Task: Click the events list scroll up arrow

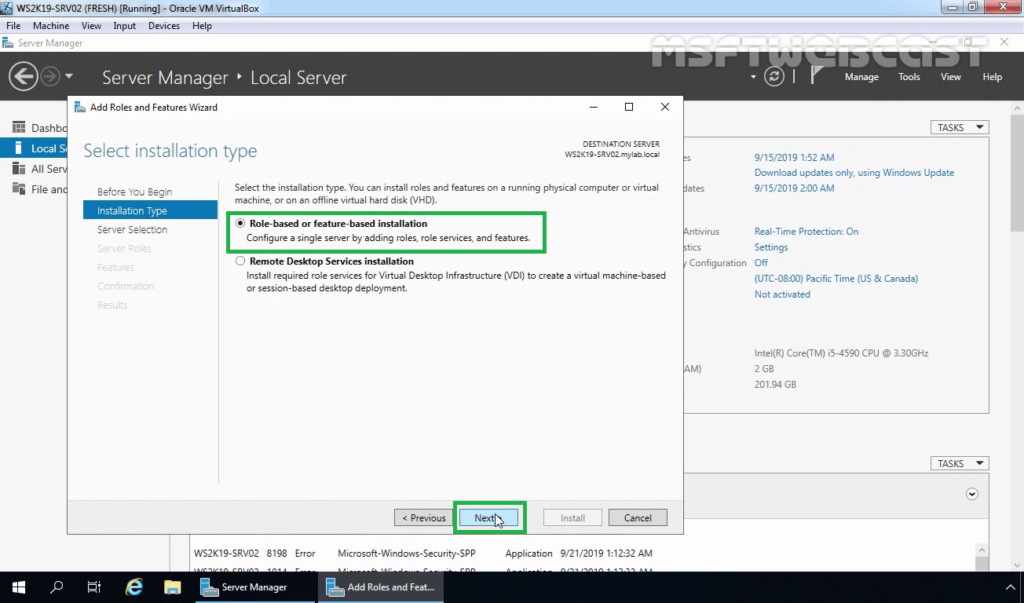Action: [x=982, y=550]
